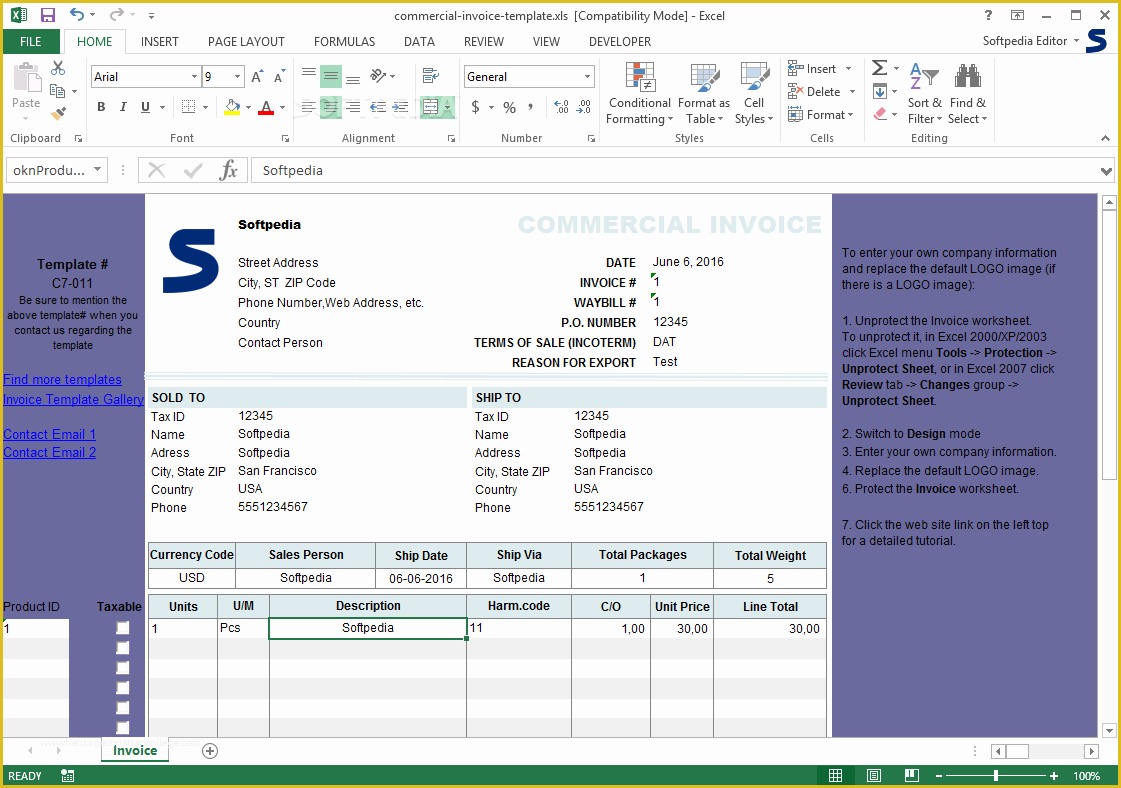Toggle Bold formatting
The image size is (1121, 788).
102,107
